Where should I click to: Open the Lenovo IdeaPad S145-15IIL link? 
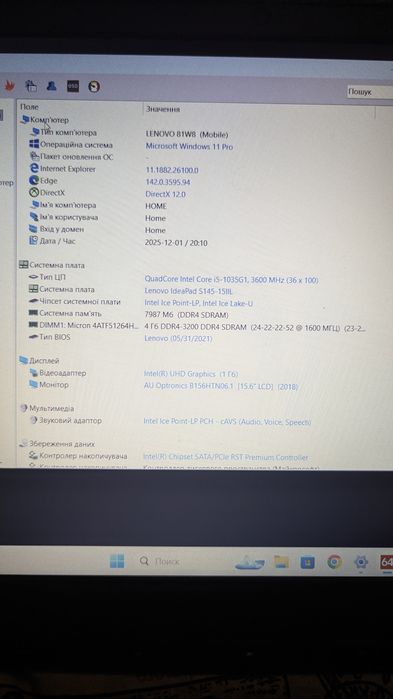[188, 291]
